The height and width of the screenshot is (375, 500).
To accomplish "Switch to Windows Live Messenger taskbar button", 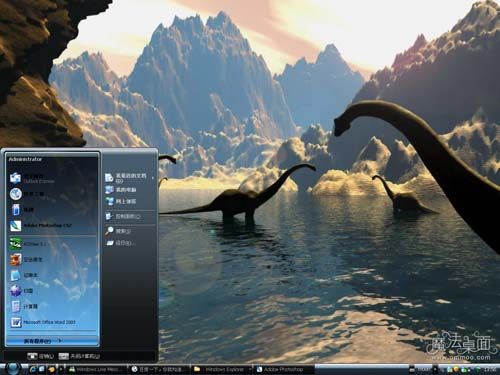I will pos(97,369).
